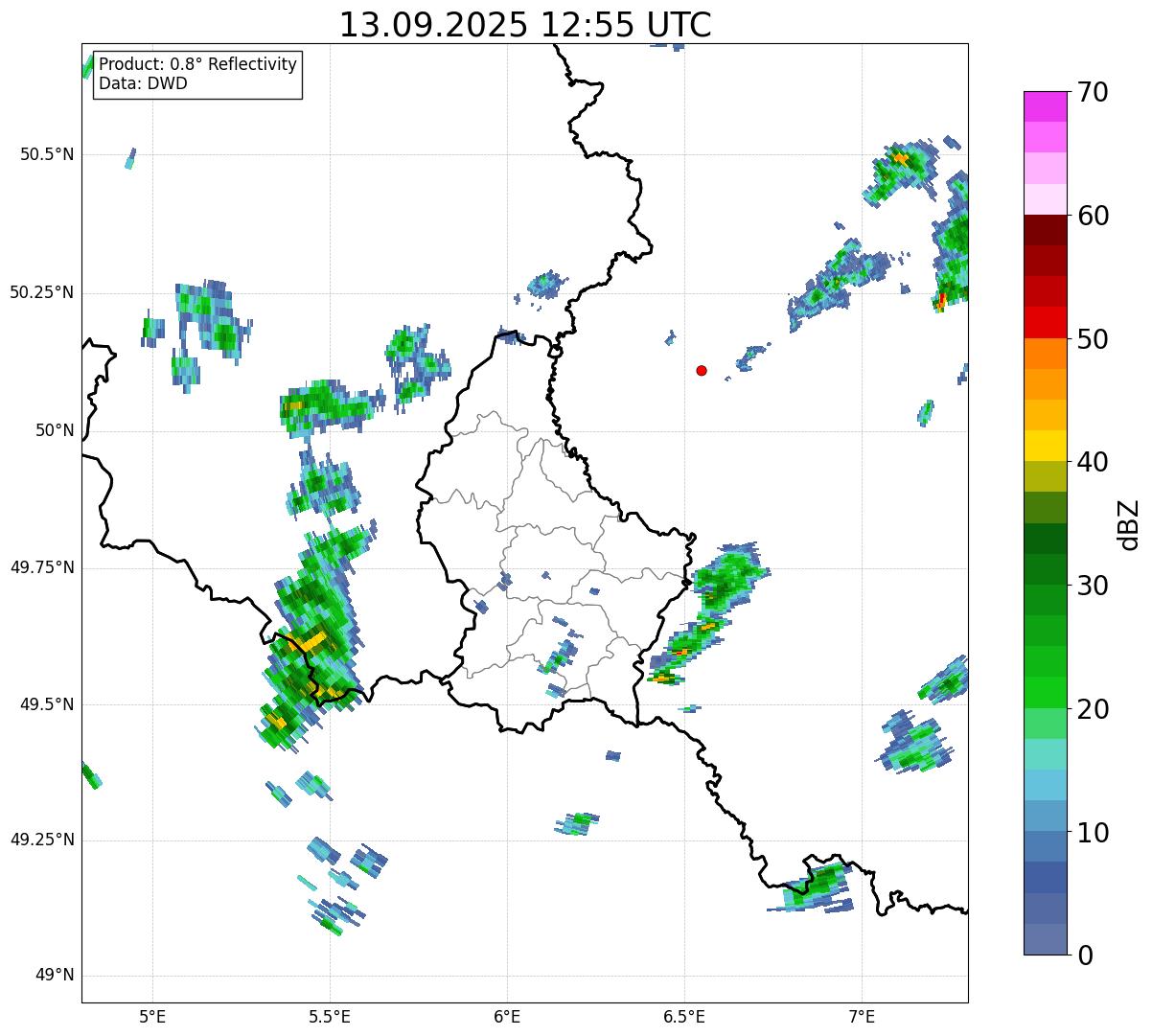This screenshot has height=1036, width=1152.
Task: Click the colorbar tick label 70
Action: pyautogui.click(x=1094, y=92)
